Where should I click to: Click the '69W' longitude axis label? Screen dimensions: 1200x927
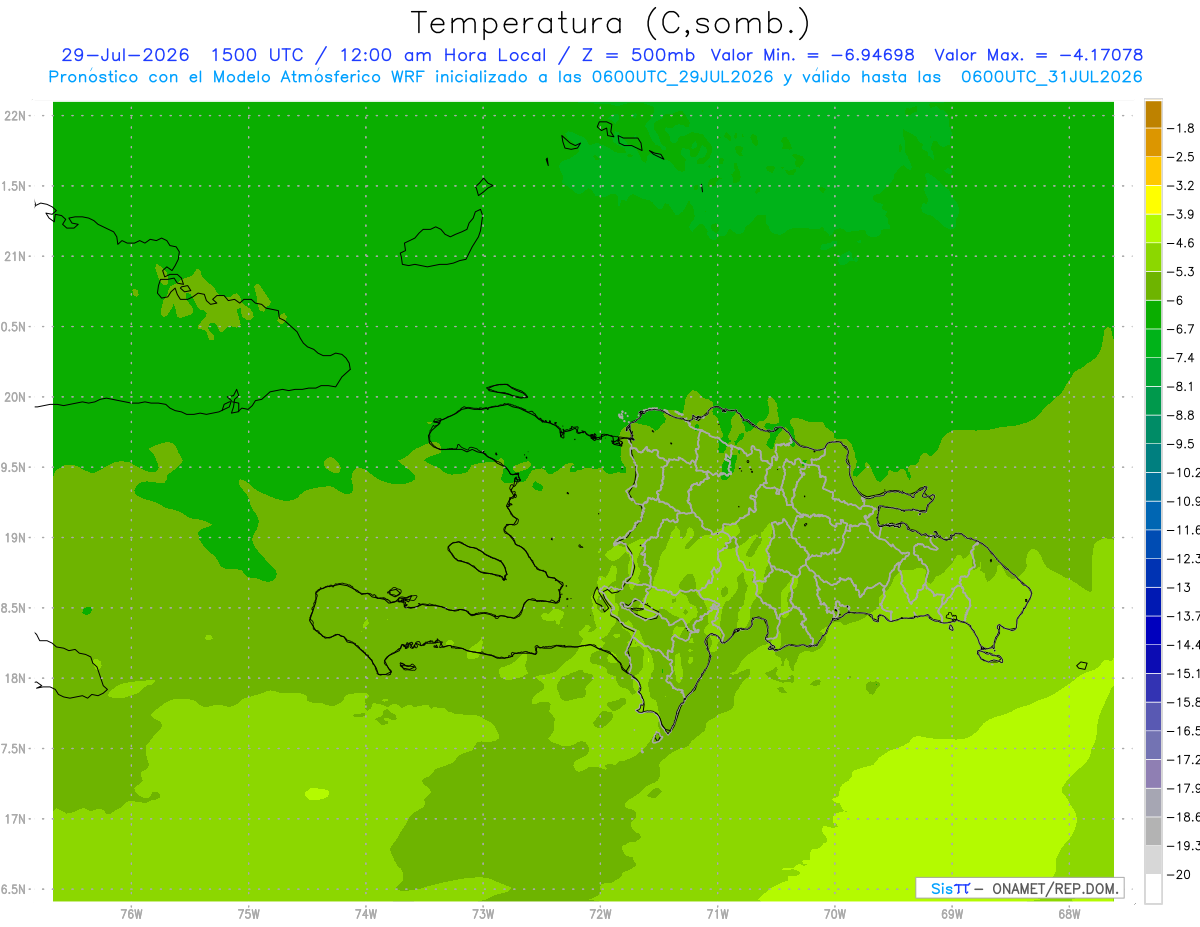point(952,914)
